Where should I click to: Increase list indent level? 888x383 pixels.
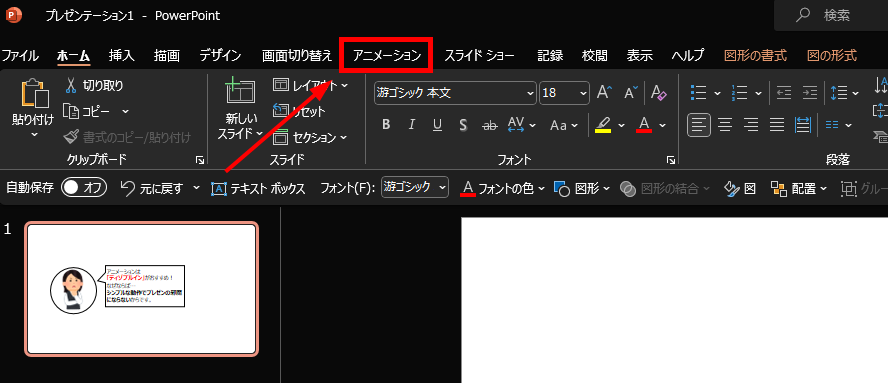click(810, 92)
